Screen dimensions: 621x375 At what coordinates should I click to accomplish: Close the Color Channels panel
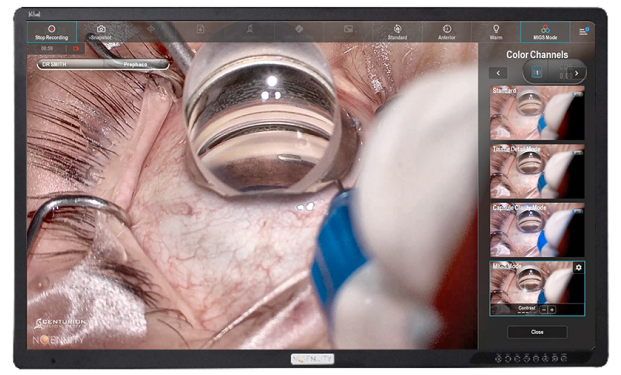(x=537, y=332)
